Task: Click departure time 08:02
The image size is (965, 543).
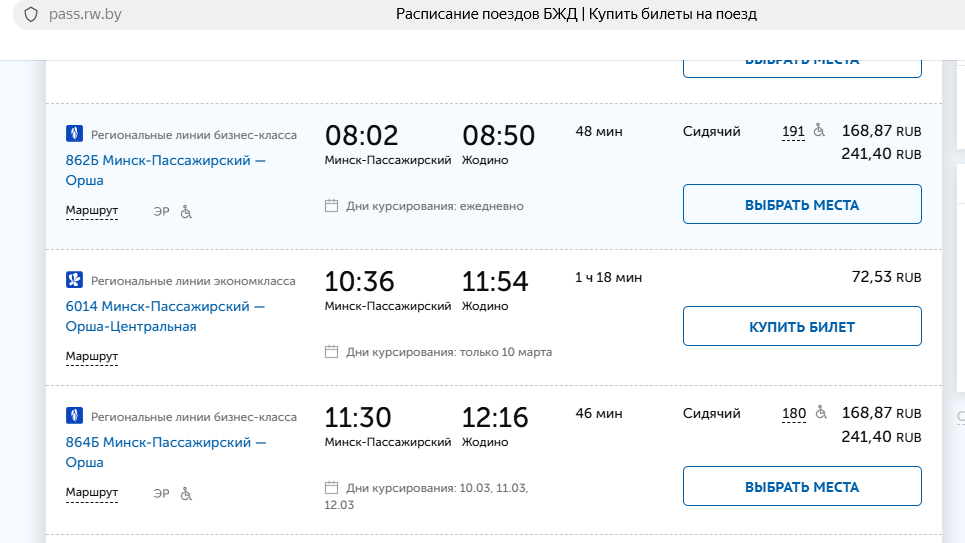Action: click(362, 135)
